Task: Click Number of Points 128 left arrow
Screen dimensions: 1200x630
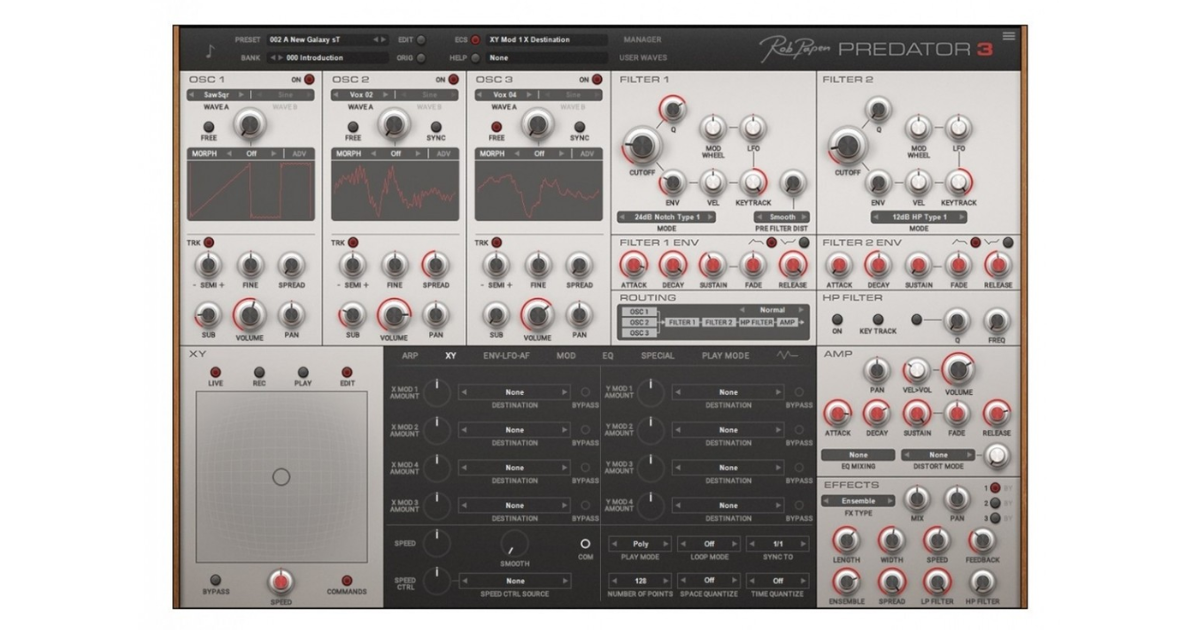Action: click(612, 580)
